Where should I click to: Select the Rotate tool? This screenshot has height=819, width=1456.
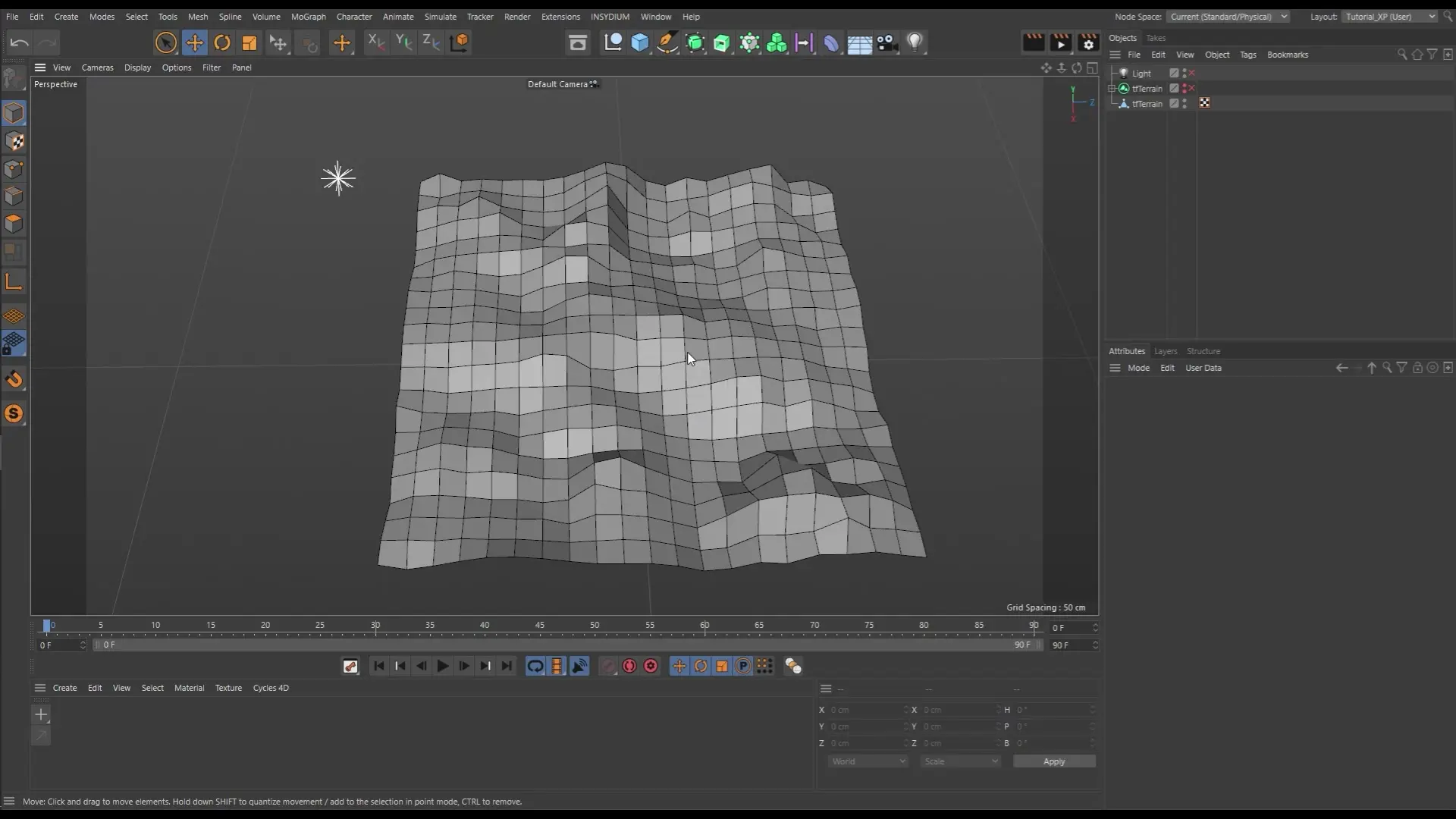[222, 42]
